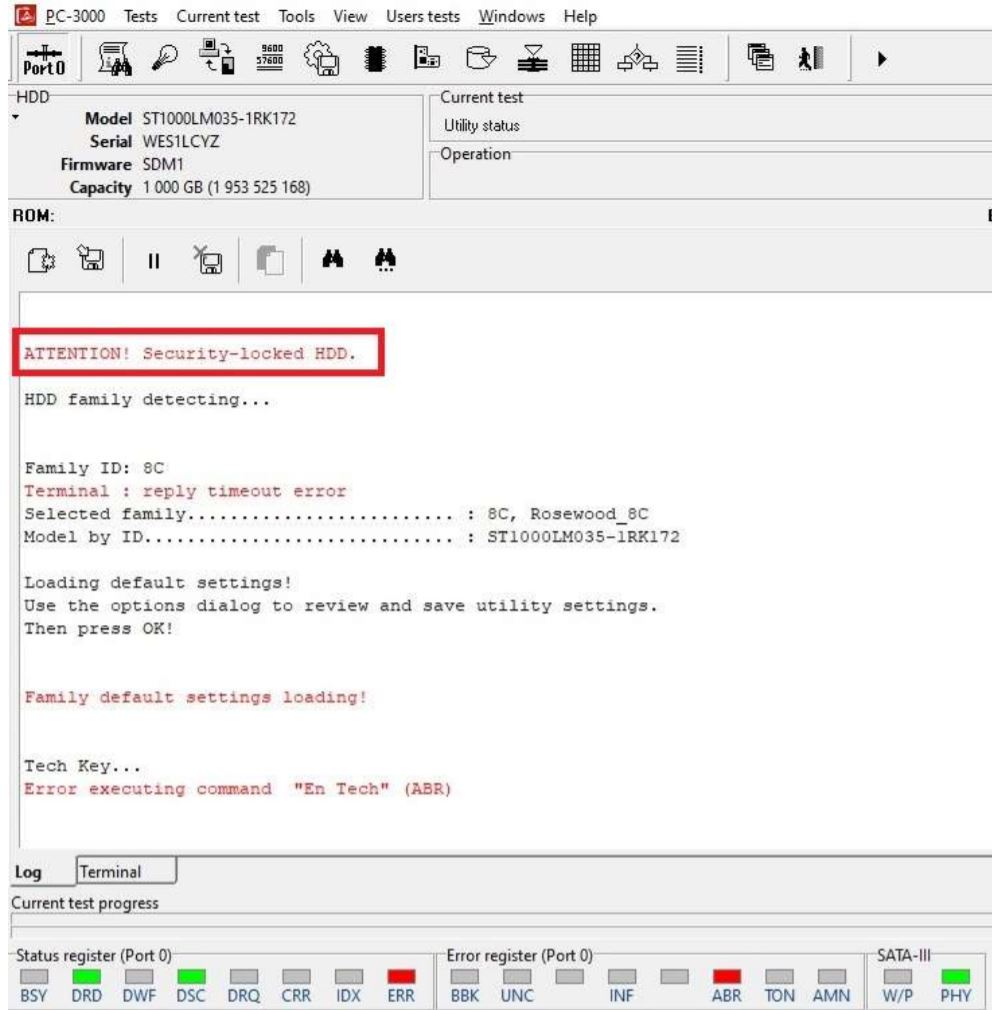Click the cascaded windows icon
This screenshot has height=1010, width=992.
760,57
